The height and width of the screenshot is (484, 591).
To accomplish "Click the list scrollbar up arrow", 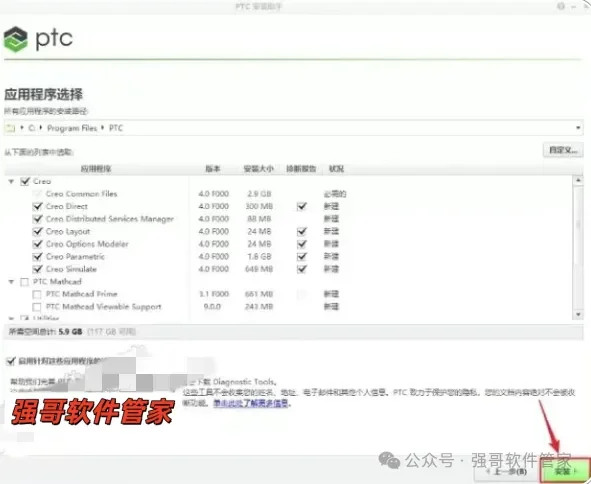I will 578,180.
